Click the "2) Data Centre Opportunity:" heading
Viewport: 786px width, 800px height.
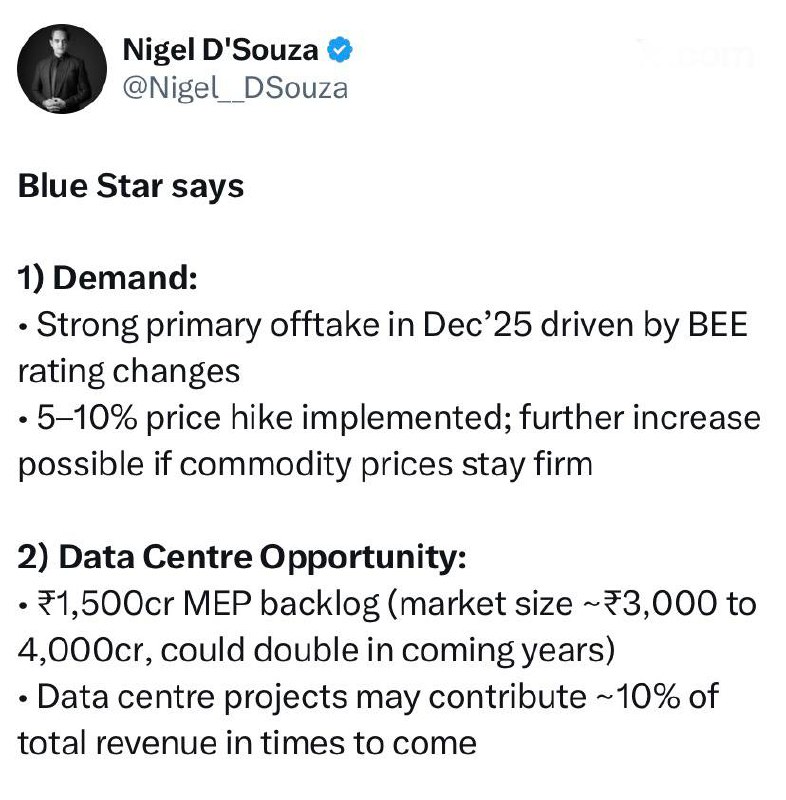(x=241, y=556)
